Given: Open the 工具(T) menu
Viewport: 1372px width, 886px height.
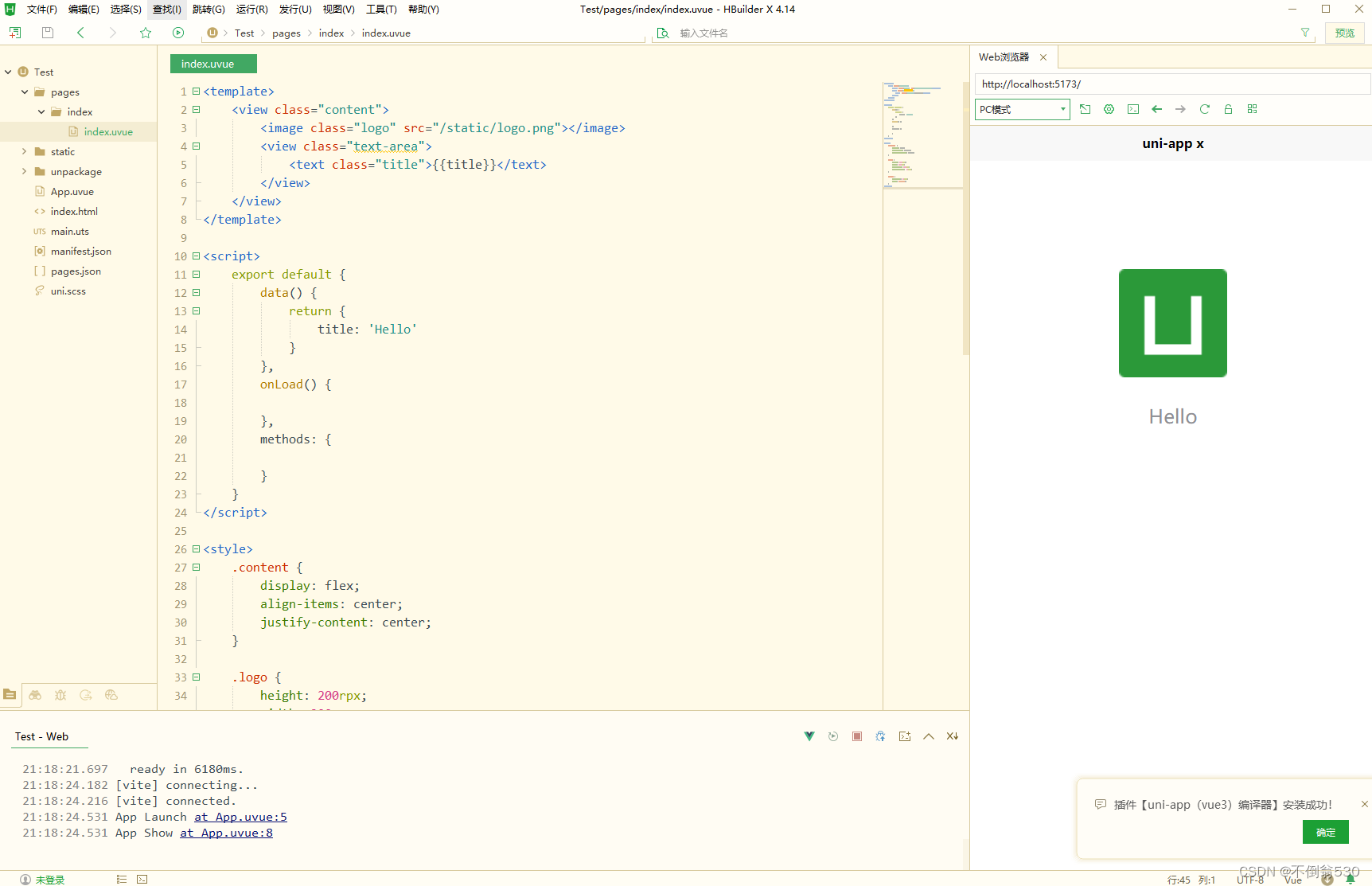Looking at the screenshot, I should [x=381, y=10].
